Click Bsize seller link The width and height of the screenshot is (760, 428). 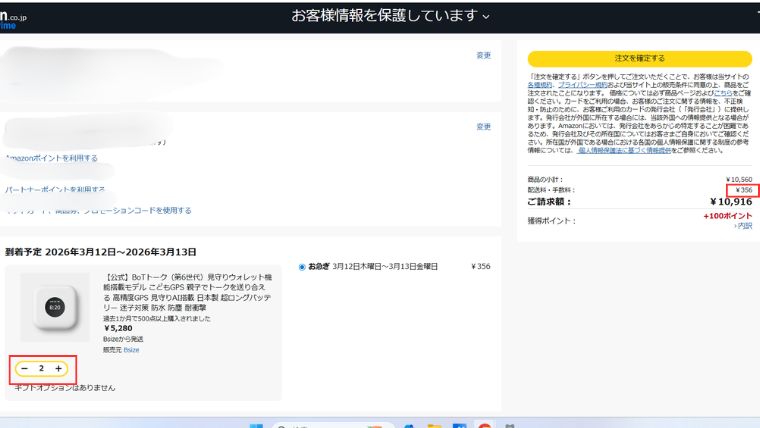pyautogui.click(x=132, y=349)
